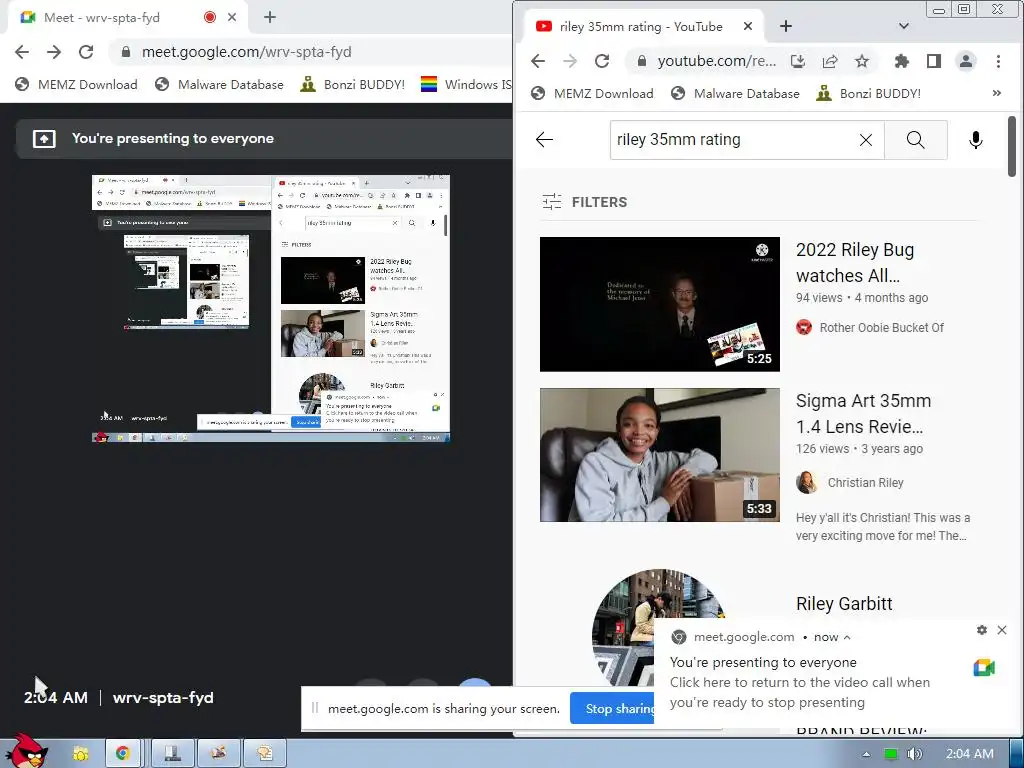Viewport: 1024px width, 768px height.
Task: Open the Chrome profile avatar
Action: click(x=966, y=61)
